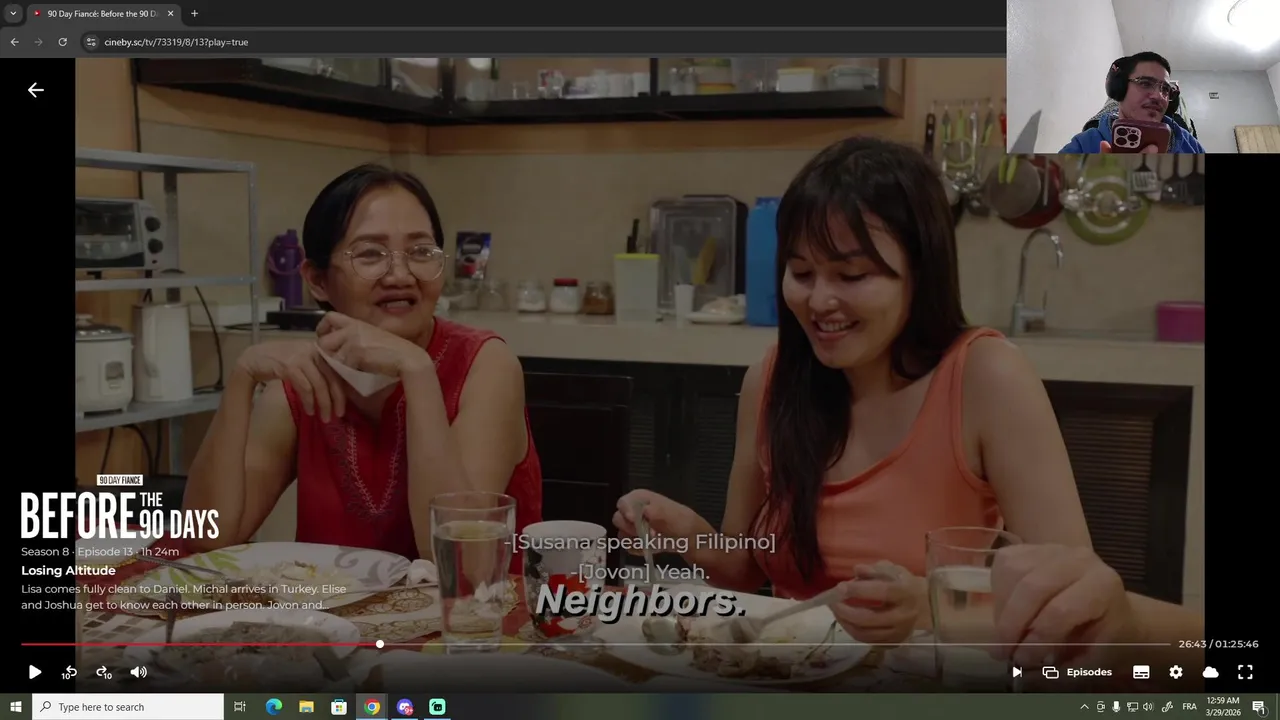1280x720 pixels.
Task: Click the Meet Now camera tray icon
Action: click(1101, 707)
